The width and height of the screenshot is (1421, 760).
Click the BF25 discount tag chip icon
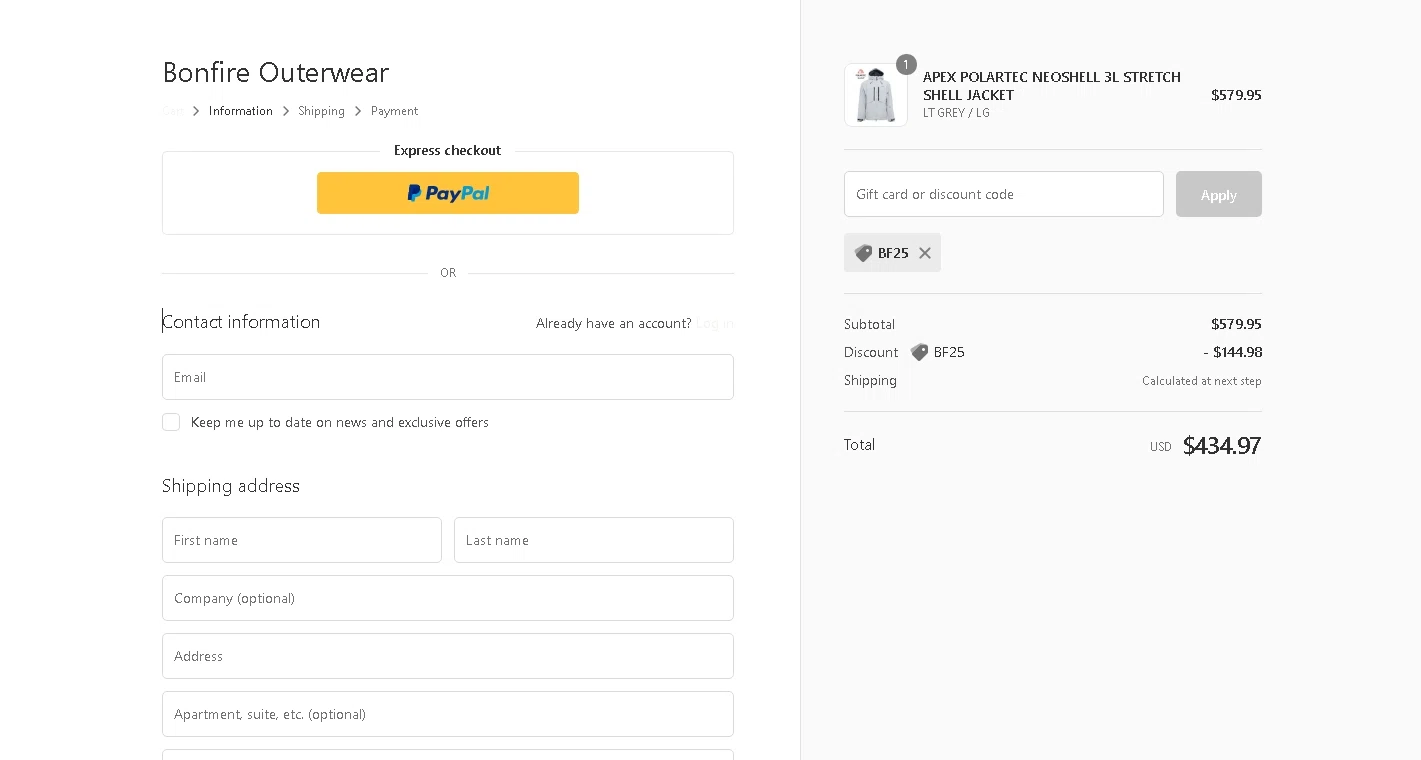pos(864,253)
